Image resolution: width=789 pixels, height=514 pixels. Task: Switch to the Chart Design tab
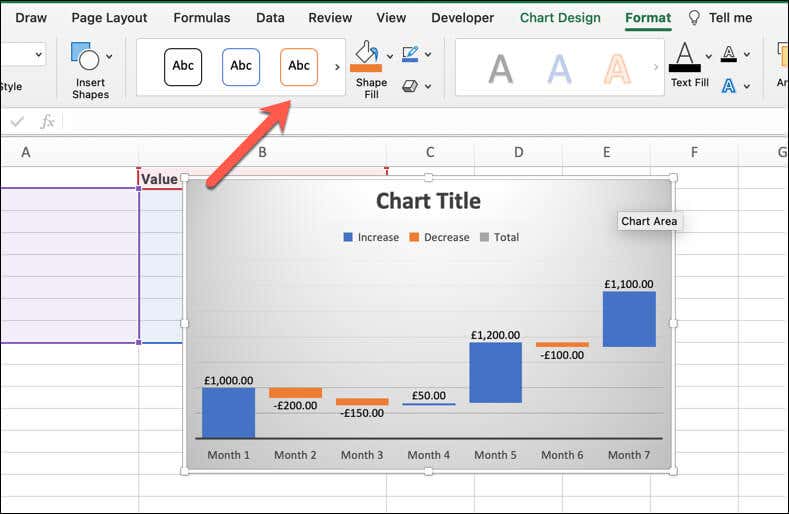click(x=560, y=18)
